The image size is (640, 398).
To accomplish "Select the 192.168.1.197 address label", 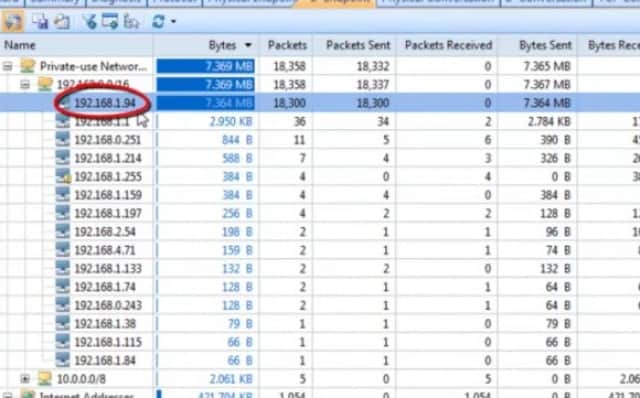I will [x=108, y=213].
